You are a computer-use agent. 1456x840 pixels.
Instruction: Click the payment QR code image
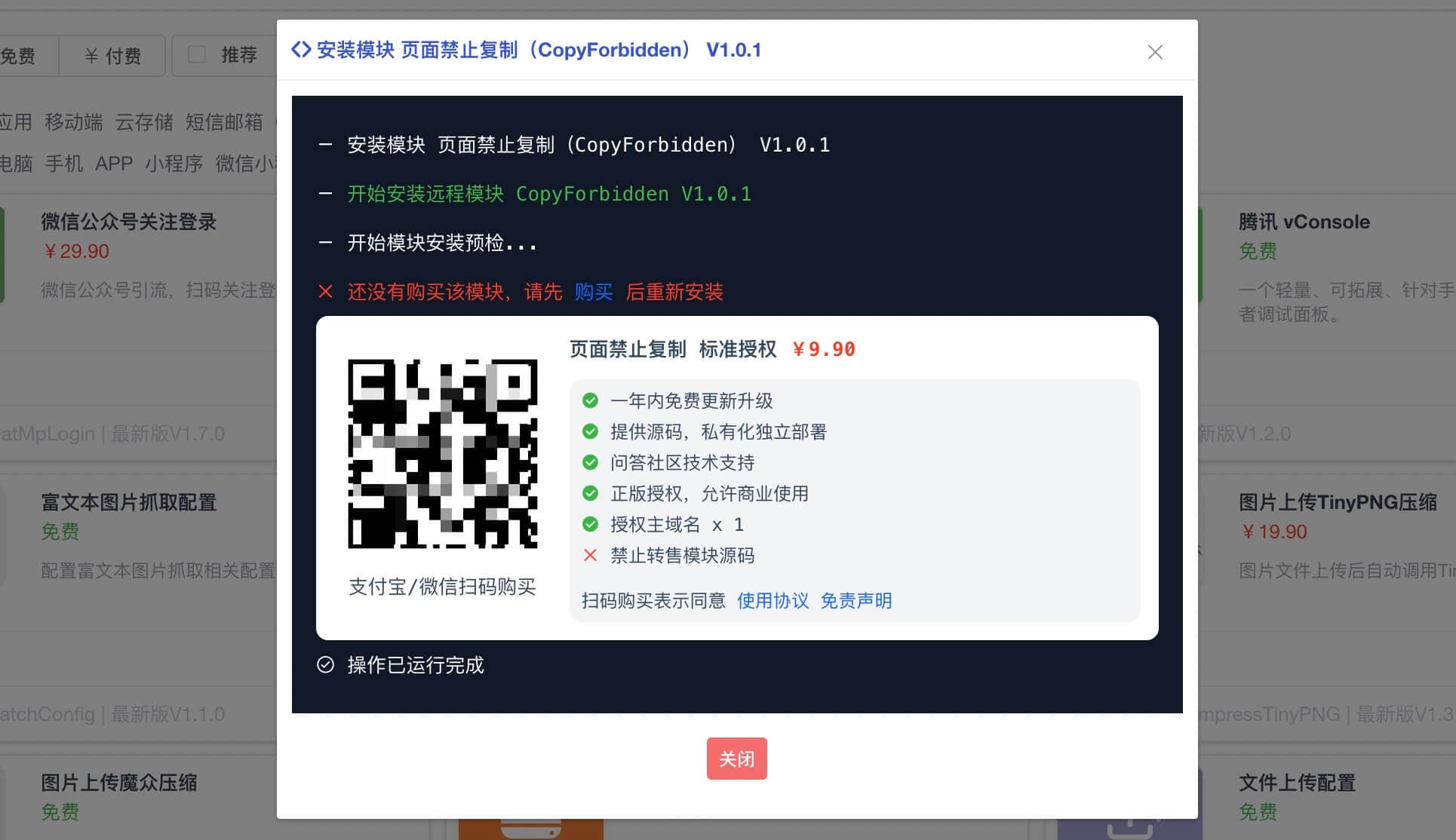point(442,453)
